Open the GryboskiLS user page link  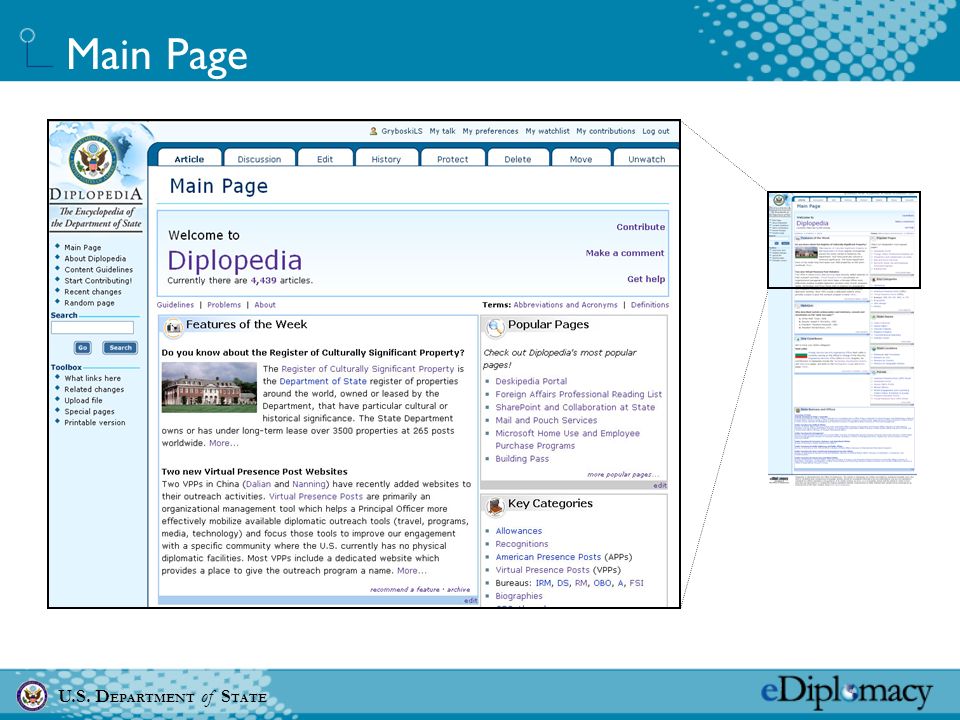click(402, 131)
